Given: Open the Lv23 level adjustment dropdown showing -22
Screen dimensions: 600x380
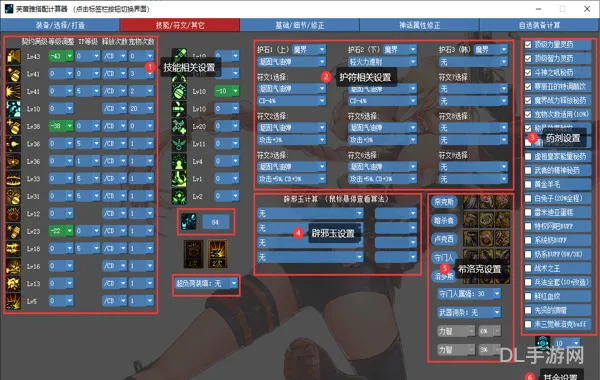Looking at the screenshot, I should [61, 231].
